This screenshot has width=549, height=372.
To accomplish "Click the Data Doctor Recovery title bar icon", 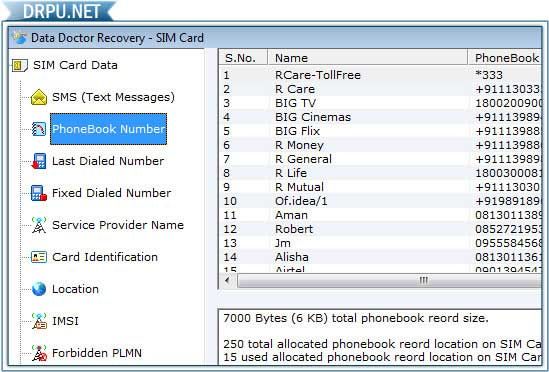I will (20, 38).
